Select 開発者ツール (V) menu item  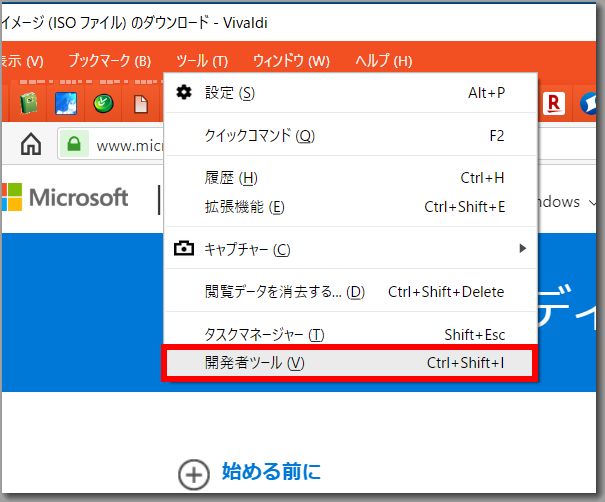point(350,363)
